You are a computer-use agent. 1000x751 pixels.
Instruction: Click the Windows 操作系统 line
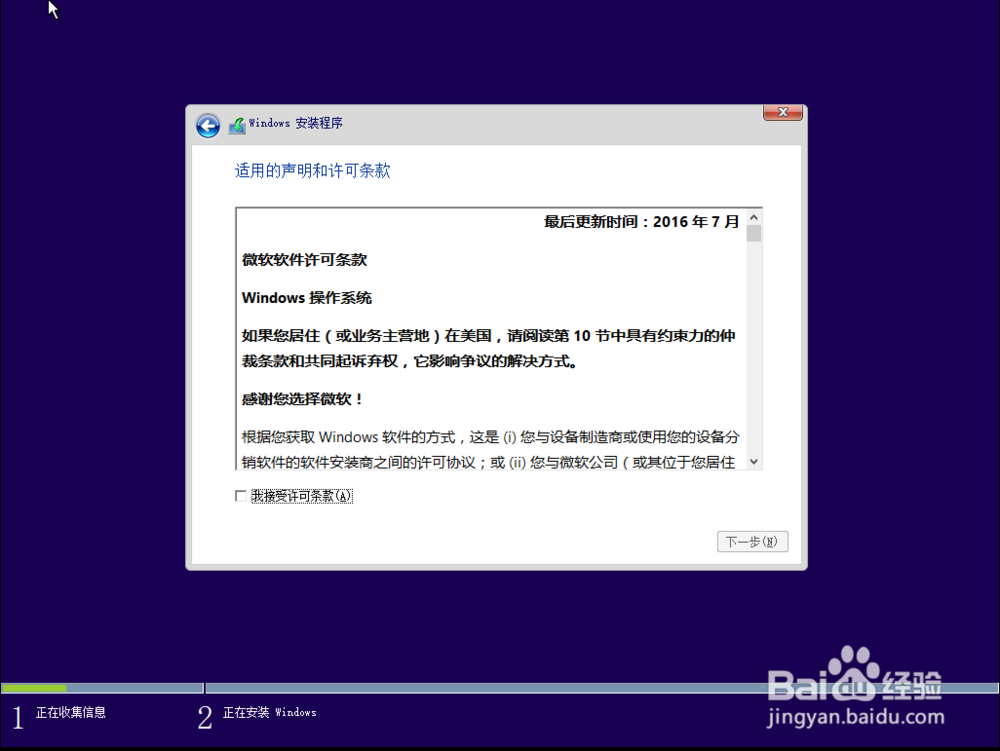click(x=307, y=298)
